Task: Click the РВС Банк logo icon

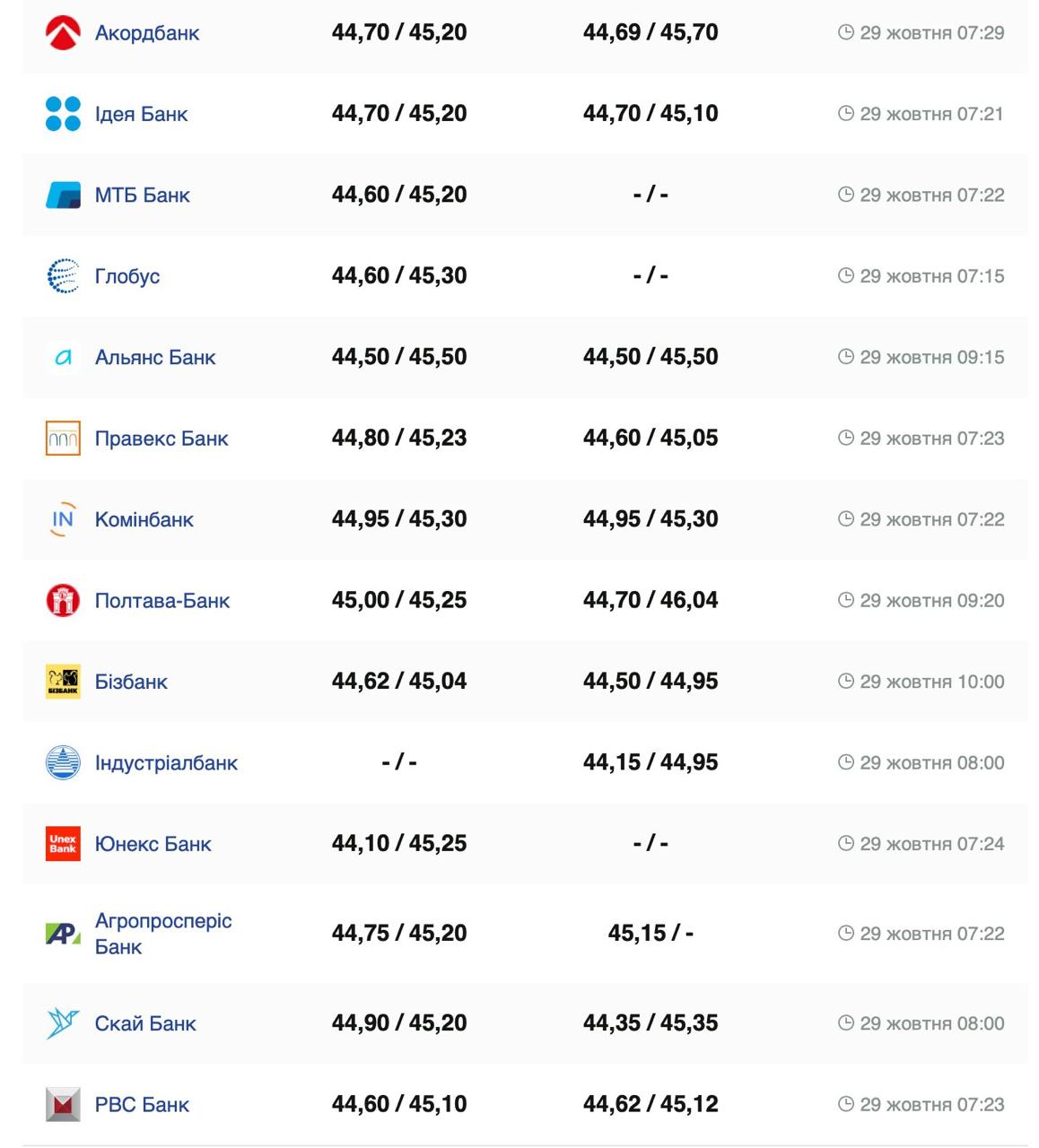Action: tap(63, 1104)
